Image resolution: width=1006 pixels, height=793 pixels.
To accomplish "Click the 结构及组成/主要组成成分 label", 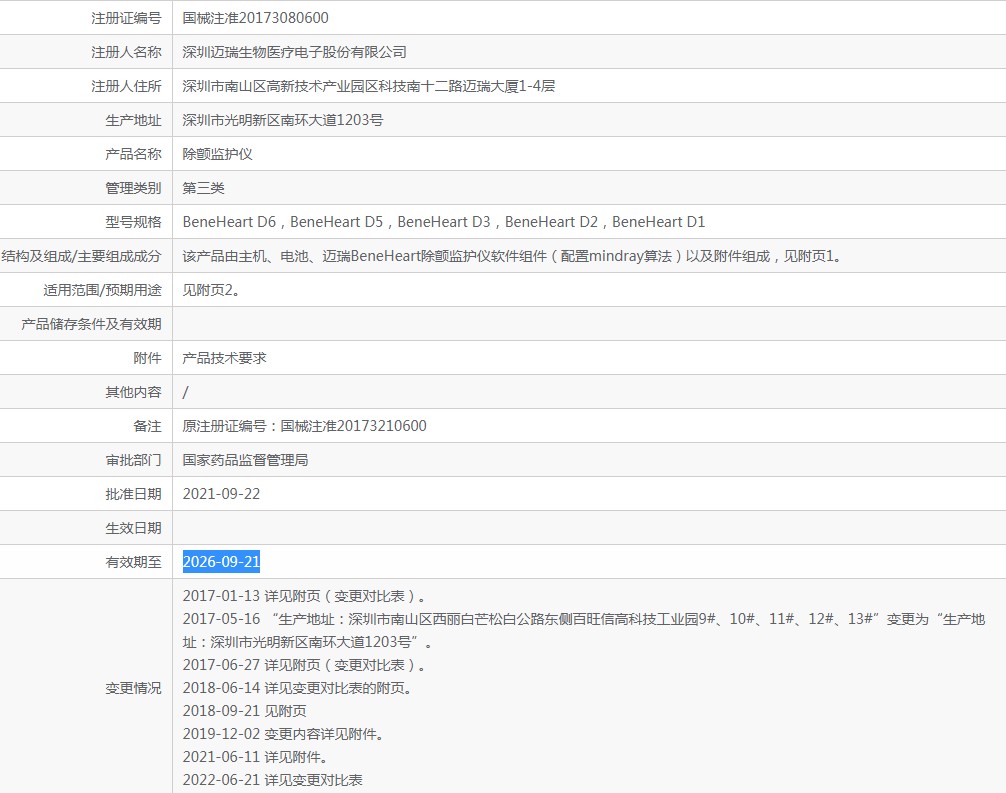I will click(x=81, y=256).
